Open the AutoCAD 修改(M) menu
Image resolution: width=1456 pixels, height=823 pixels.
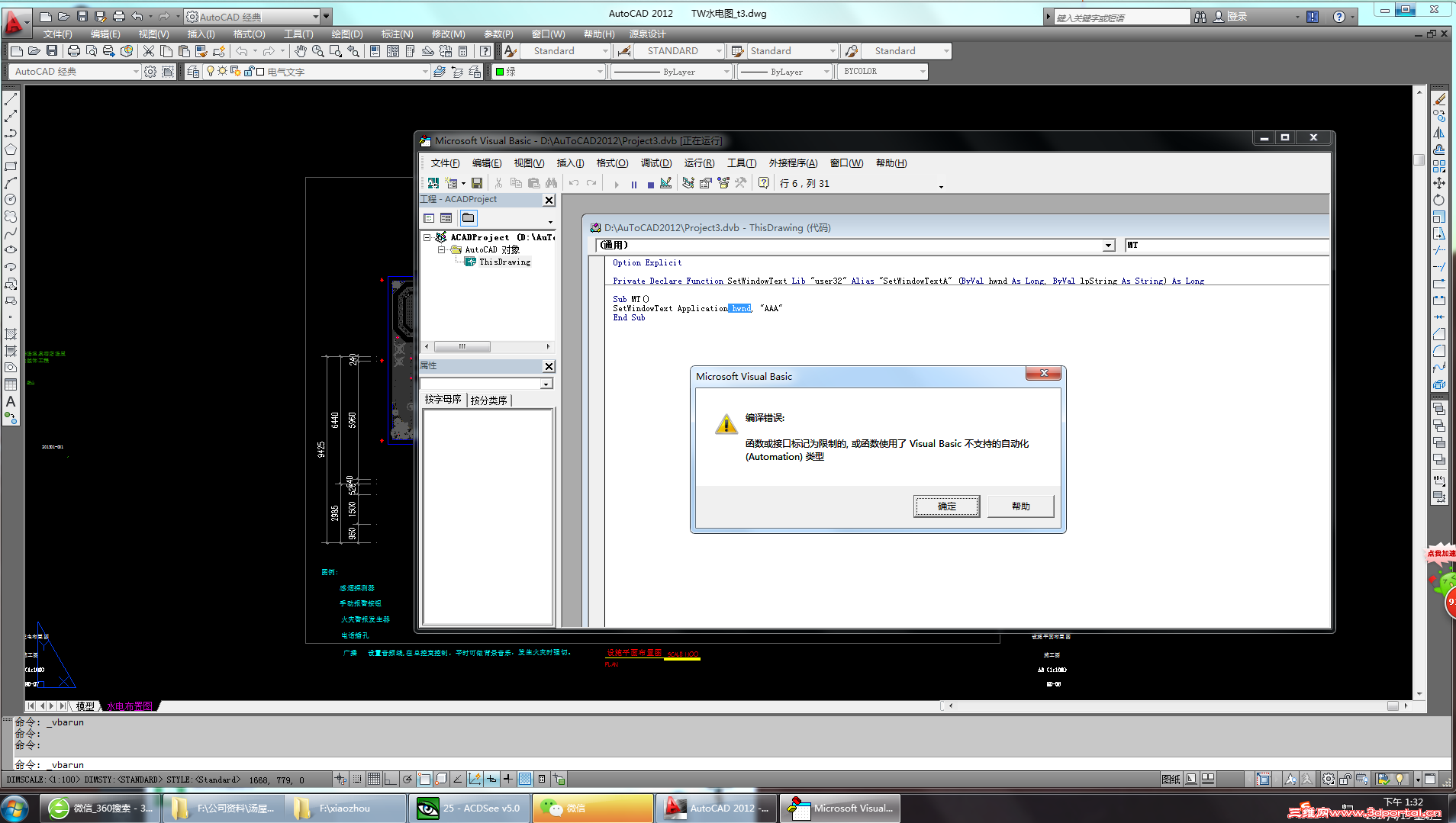point(449,34)
